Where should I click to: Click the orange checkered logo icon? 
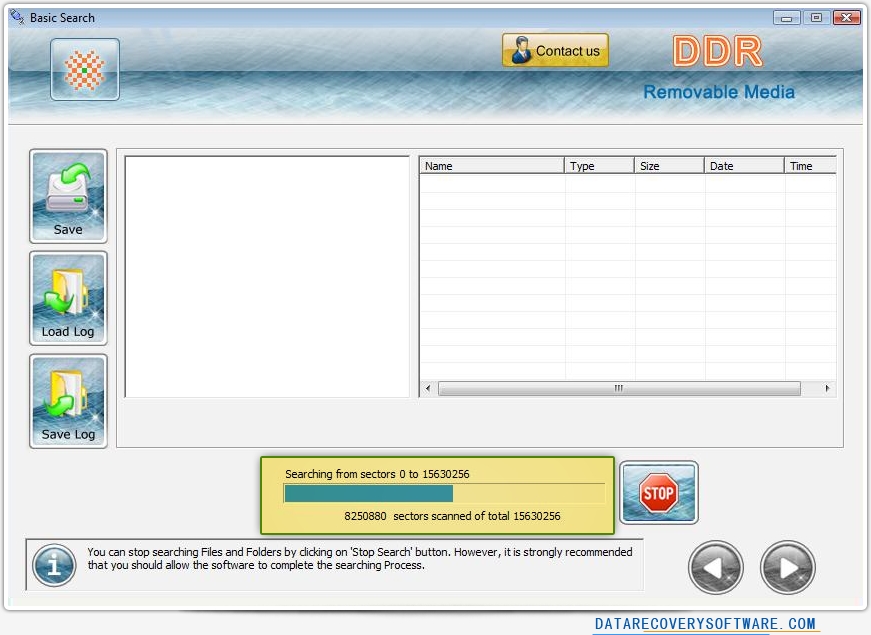click(84, 69)
